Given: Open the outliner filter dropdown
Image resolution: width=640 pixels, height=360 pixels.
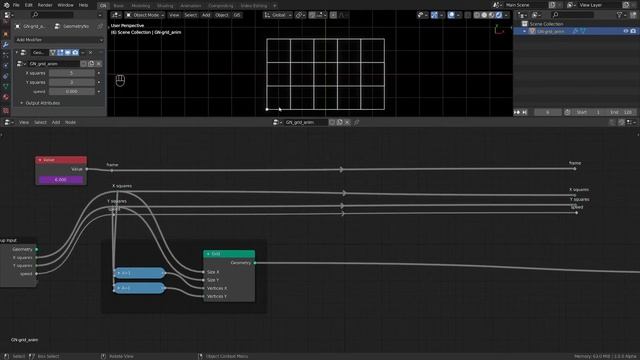Looking at the screenshot, I should tap(622, 15).
